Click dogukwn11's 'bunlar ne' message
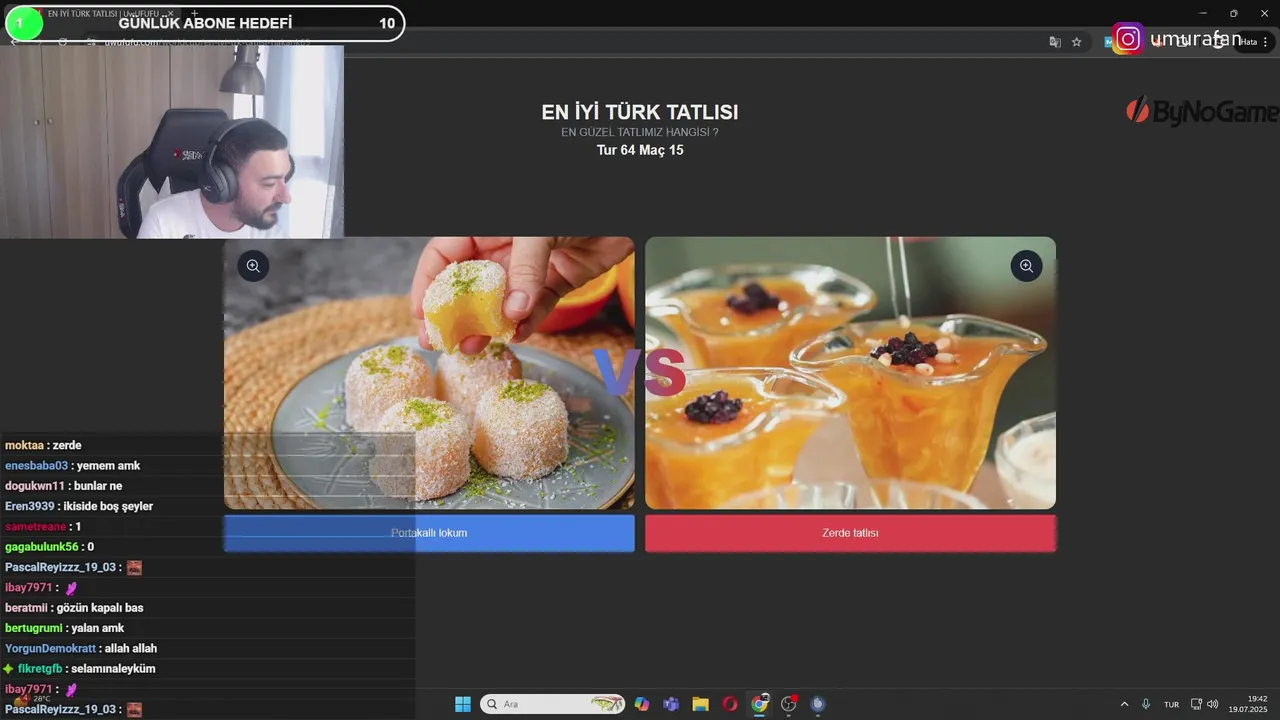Image resolution: width=1280 pixels, height=720 pixels. (98, 486)
